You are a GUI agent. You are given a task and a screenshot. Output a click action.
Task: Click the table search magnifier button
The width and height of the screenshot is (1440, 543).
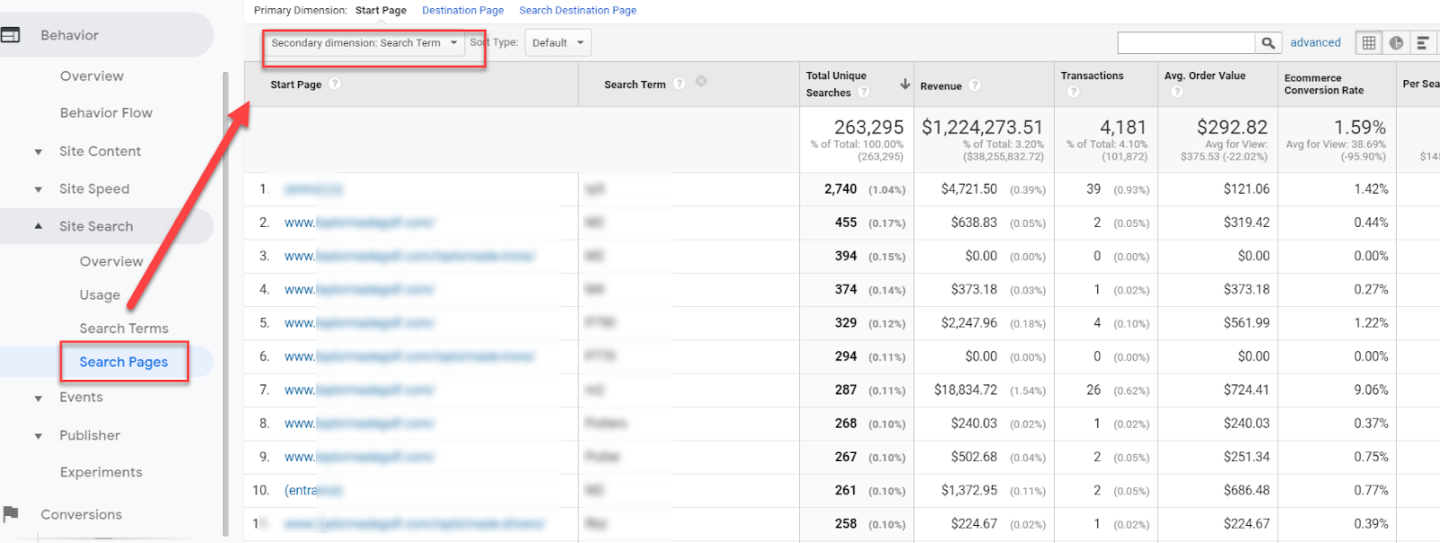pyautogui.click(x=1268, y=43)
